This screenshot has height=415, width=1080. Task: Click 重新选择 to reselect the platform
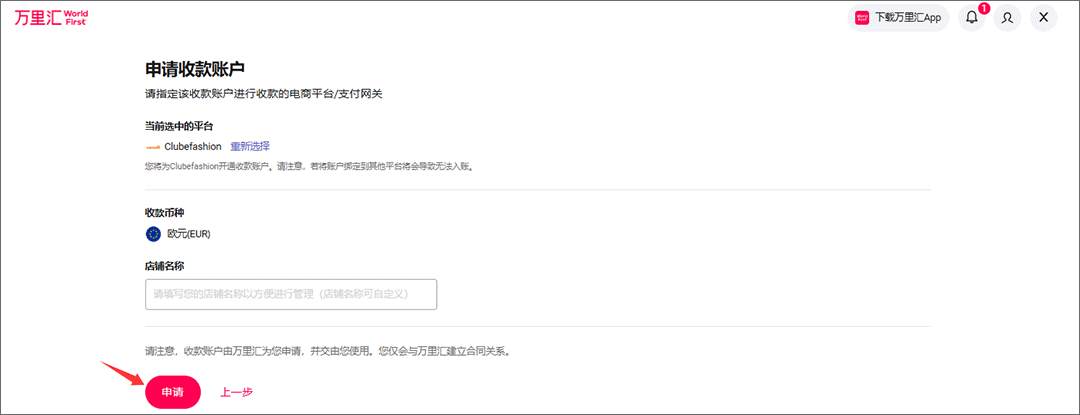(250, 146)
